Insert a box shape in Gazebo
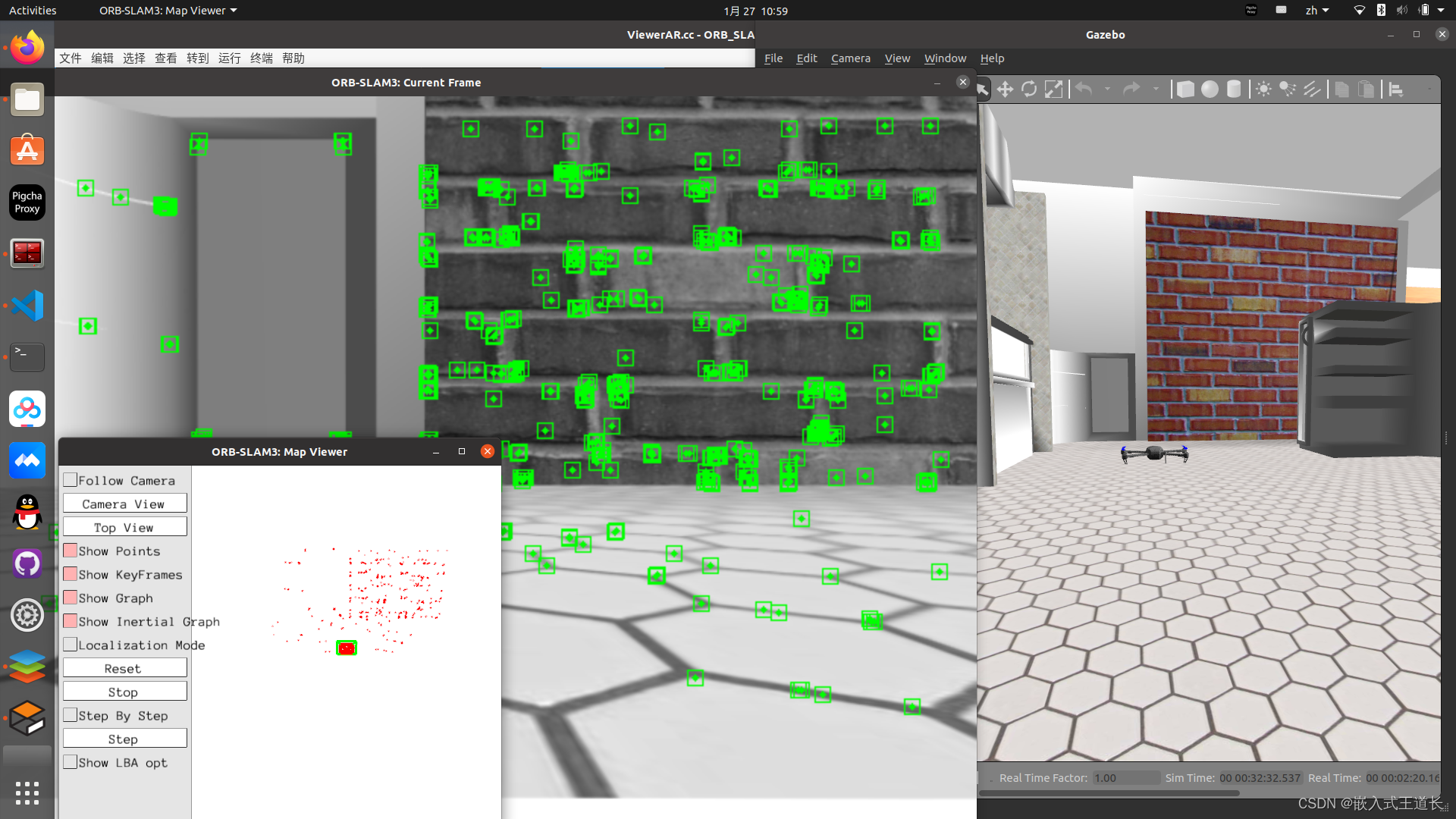The image size is (1456, 819). coord(1185,89)
